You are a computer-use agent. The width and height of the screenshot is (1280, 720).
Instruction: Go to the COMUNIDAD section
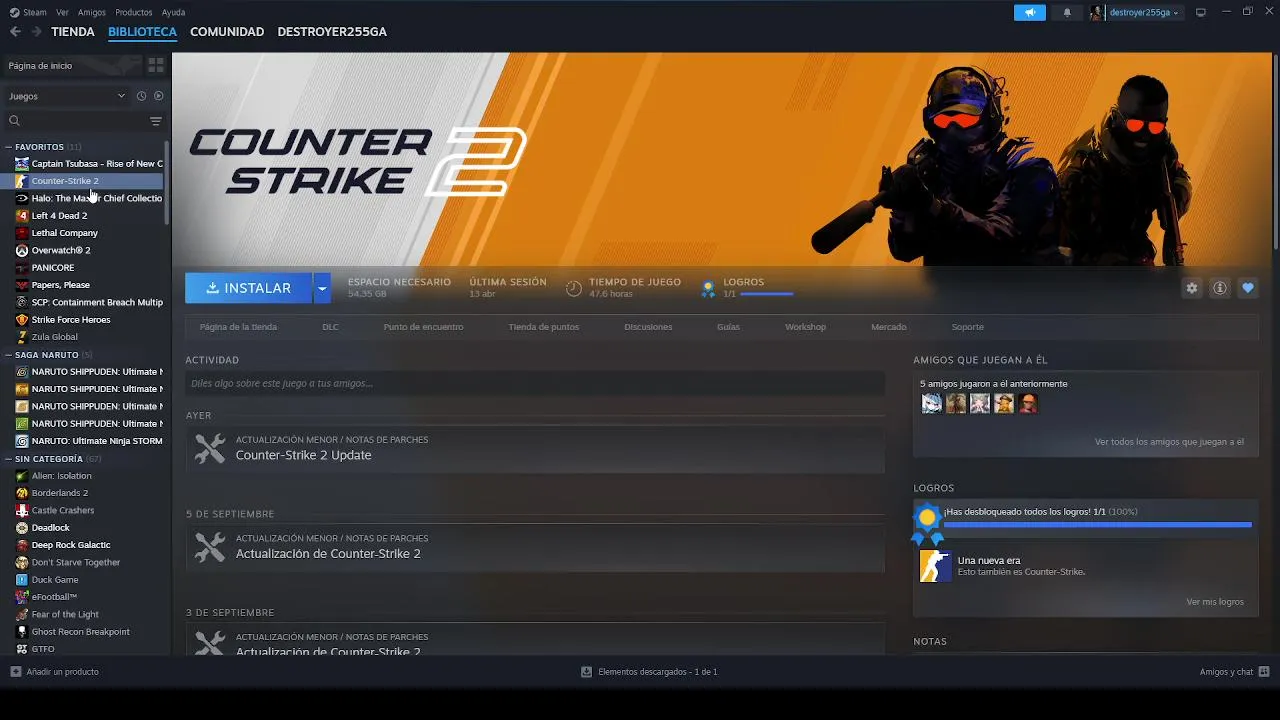tap(227, 32)
